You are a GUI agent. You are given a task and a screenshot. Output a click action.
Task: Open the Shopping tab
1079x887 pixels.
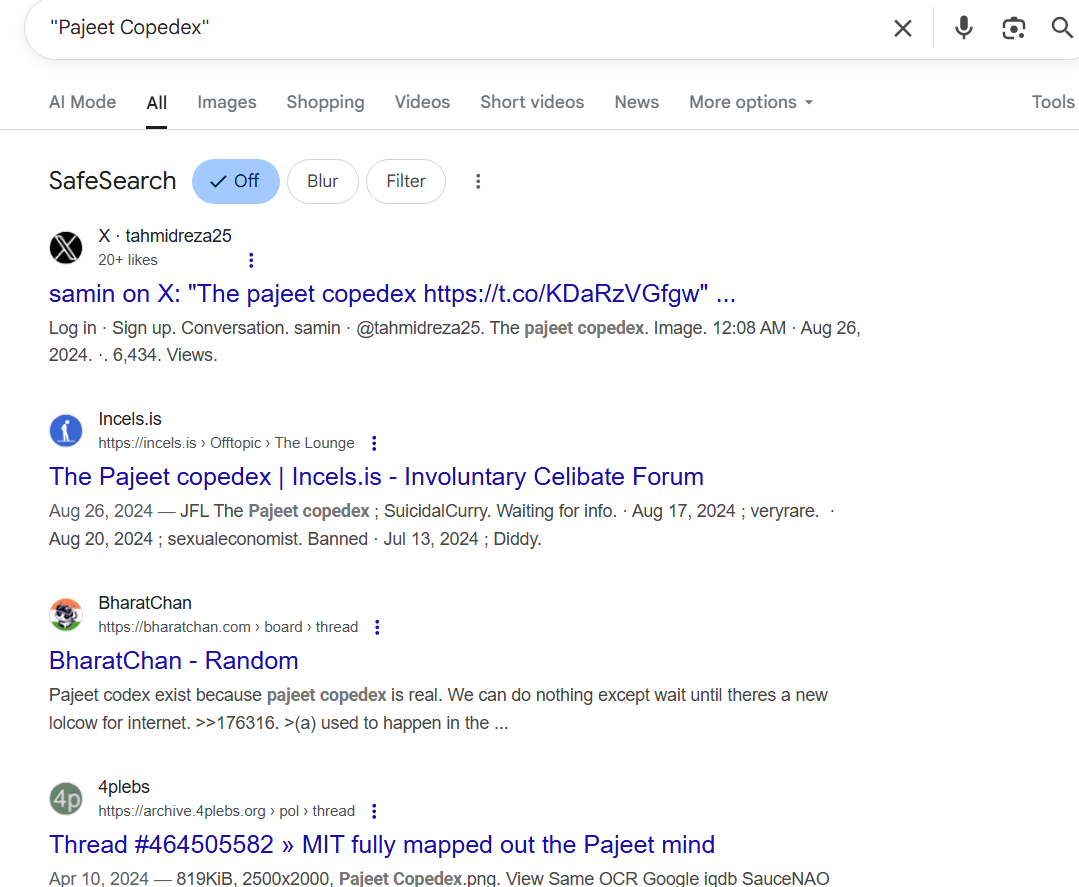[325, 102]
